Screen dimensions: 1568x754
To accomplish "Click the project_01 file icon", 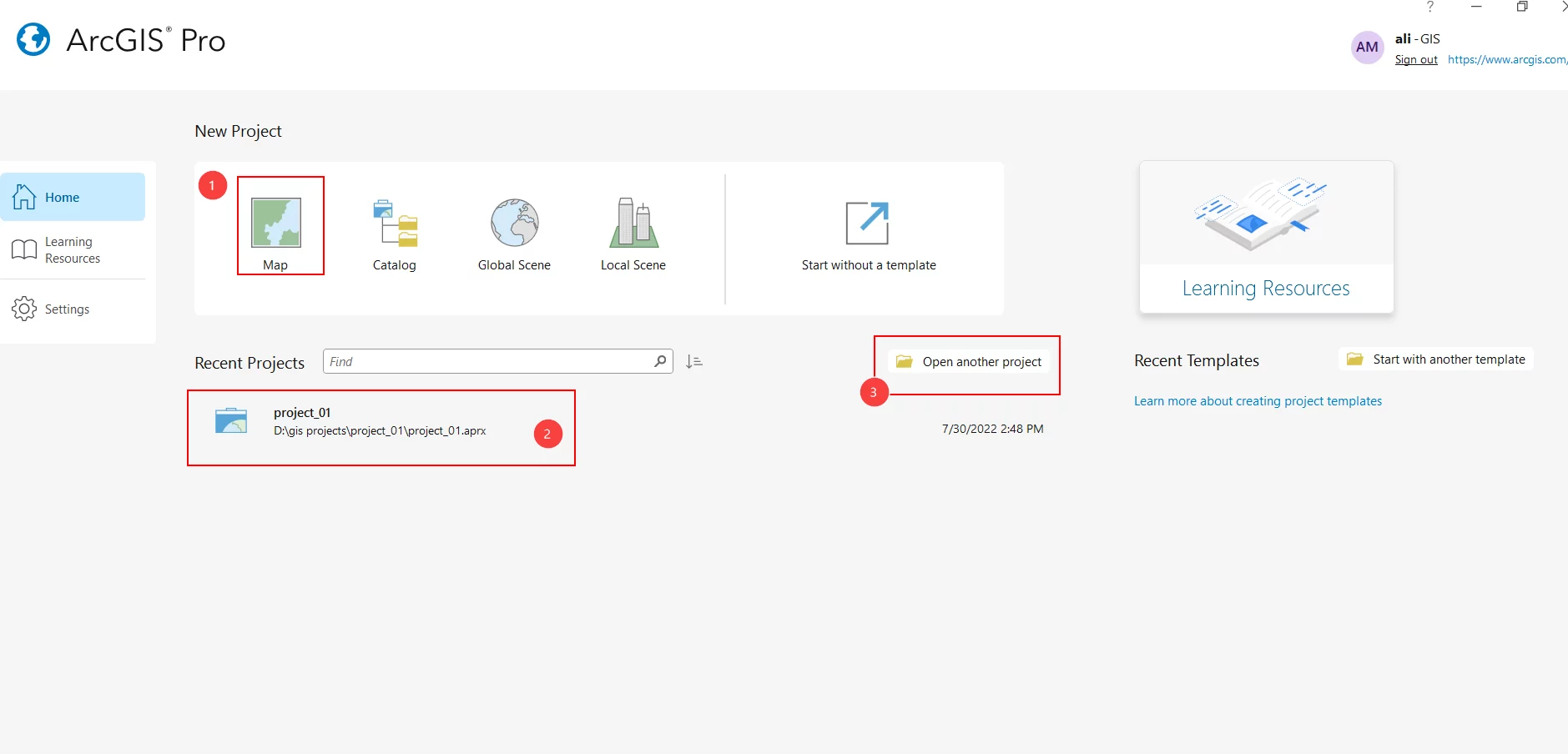I will click(231, 420).
